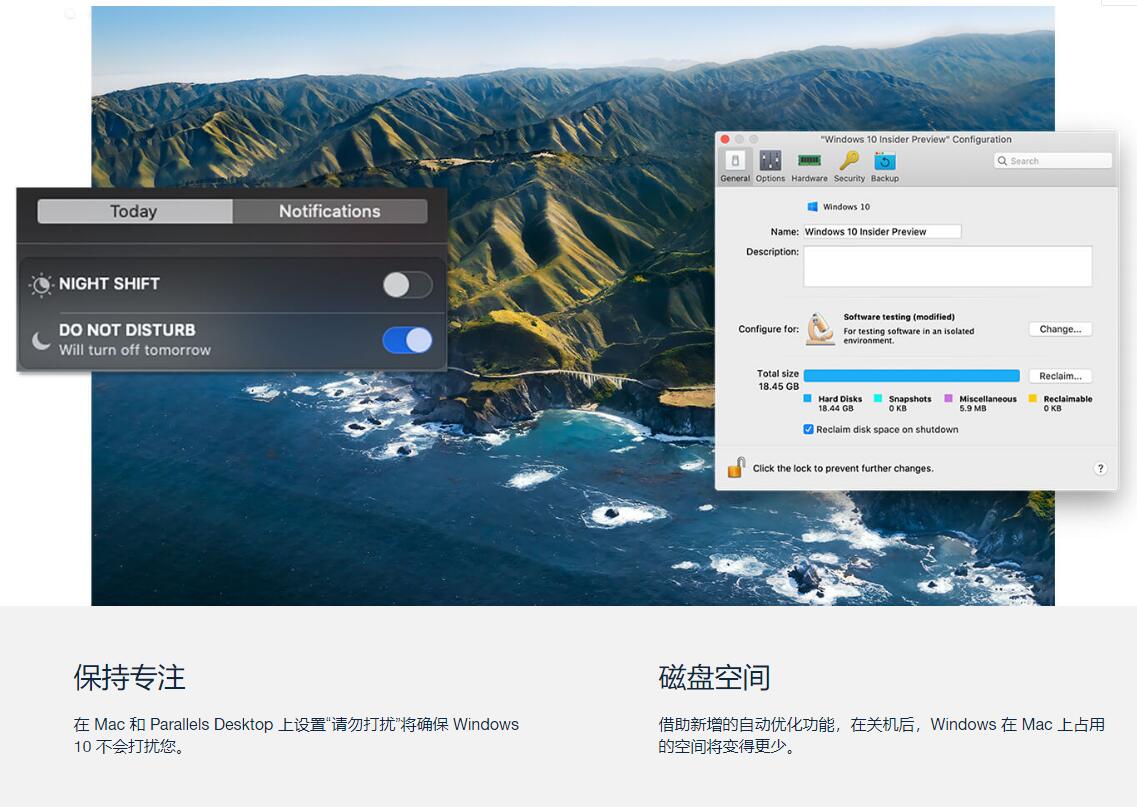
Task: Click 'Will turn off tomorrow' text
Action: (x=135, y=350)
